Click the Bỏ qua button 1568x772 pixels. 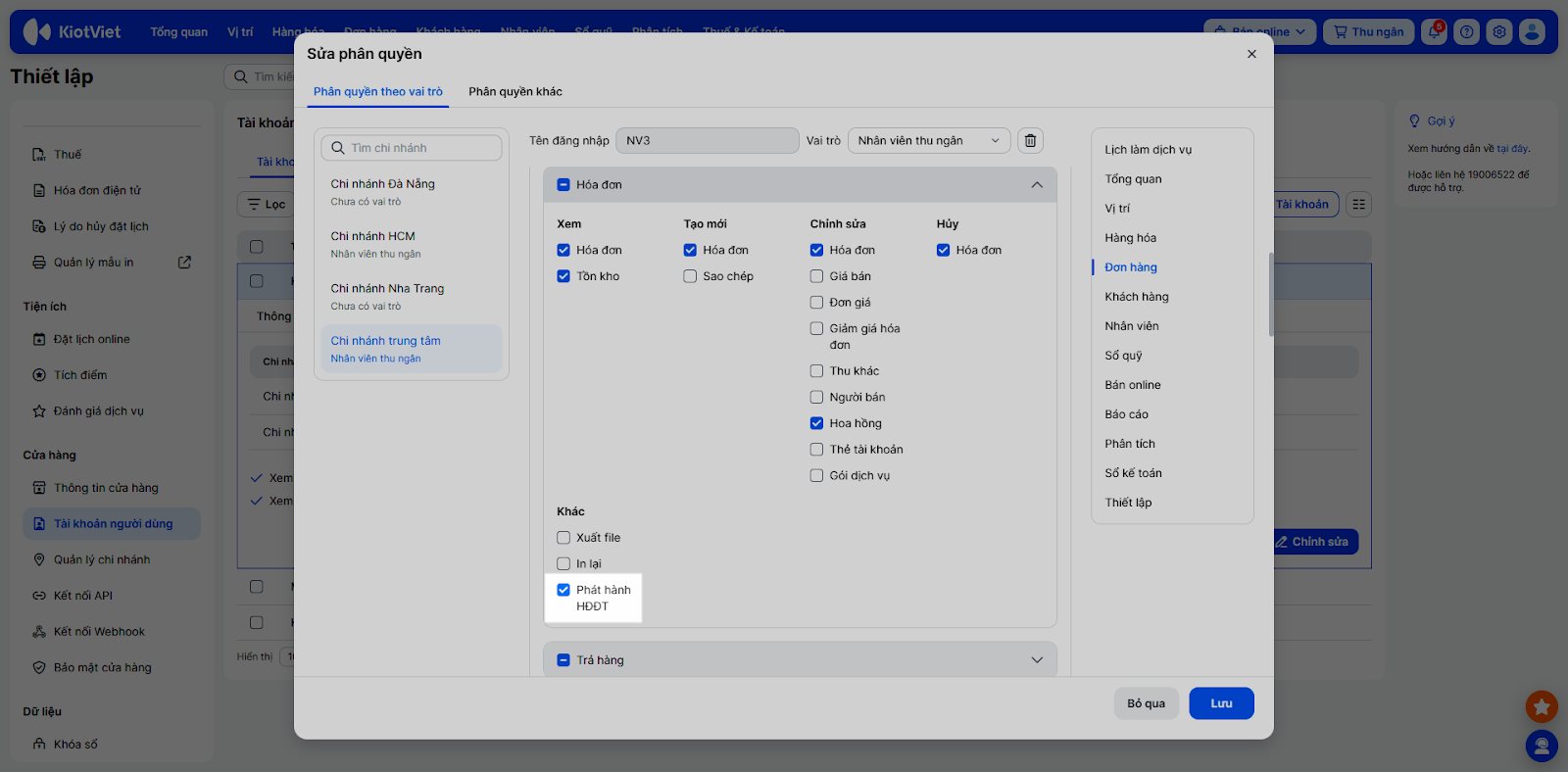1146,703
